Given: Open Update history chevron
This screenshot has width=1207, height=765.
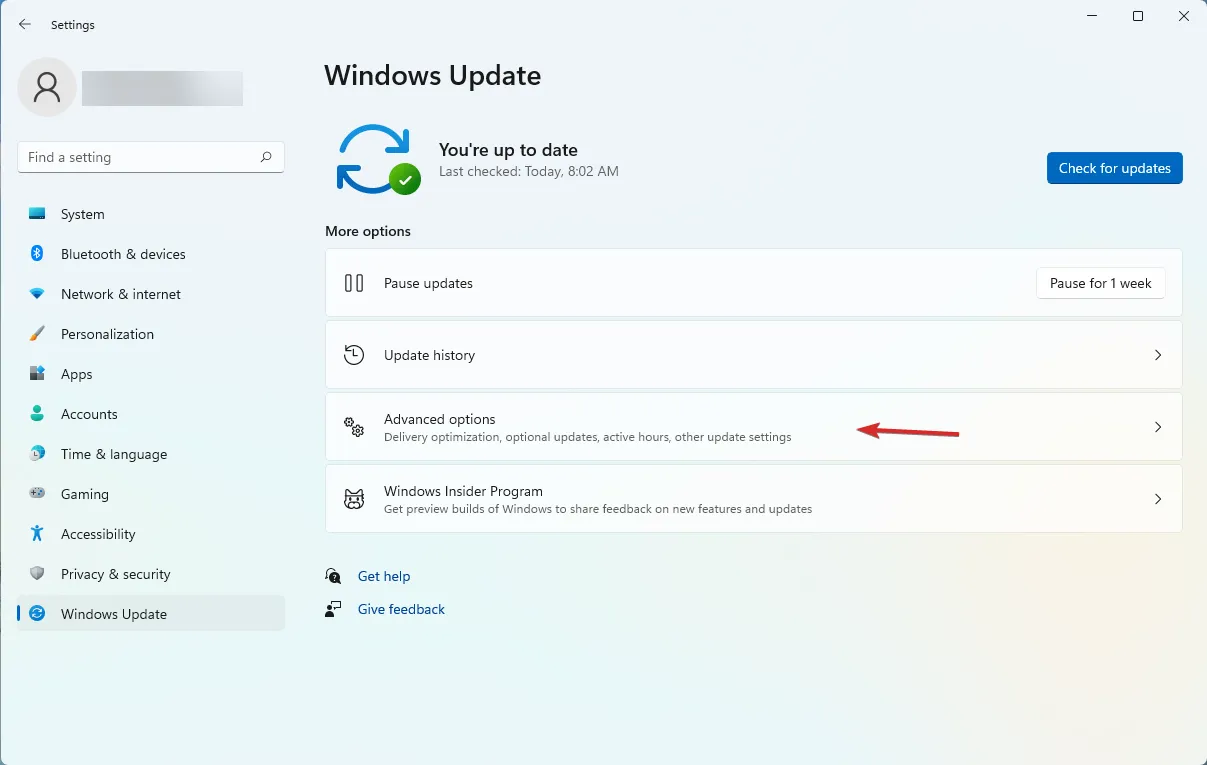Looking at the screenshot, I should pos(1158,355).
